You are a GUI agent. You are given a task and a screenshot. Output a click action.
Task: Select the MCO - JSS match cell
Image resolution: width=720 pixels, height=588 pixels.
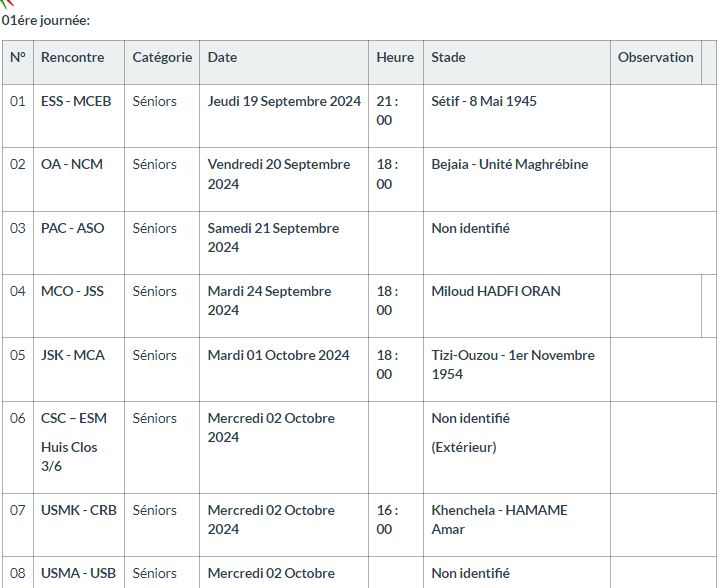pyautogui.click(x=79, y=306)
